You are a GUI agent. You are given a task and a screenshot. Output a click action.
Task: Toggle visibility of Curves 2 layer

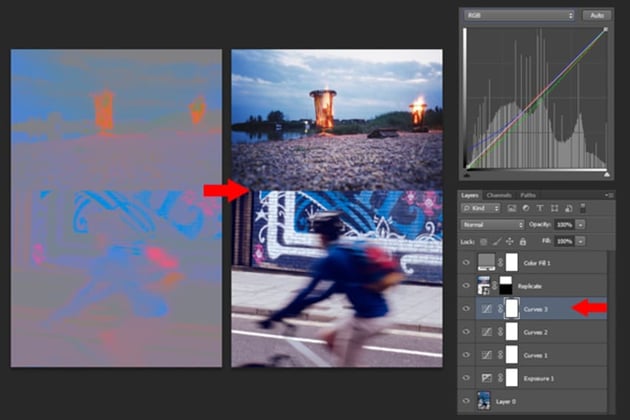click(x=466, y=332)
